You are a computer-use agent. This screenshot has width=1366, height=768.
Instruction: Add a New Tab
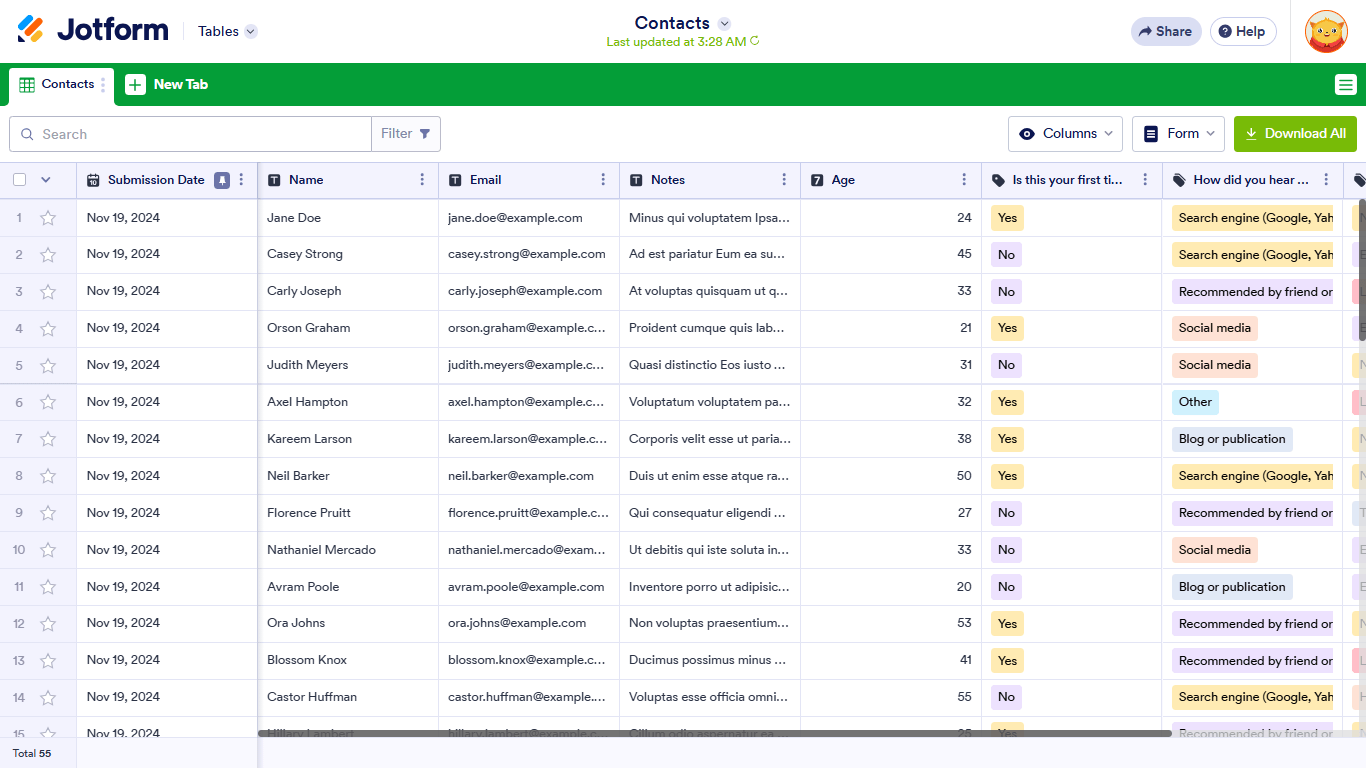coord(167,85)
